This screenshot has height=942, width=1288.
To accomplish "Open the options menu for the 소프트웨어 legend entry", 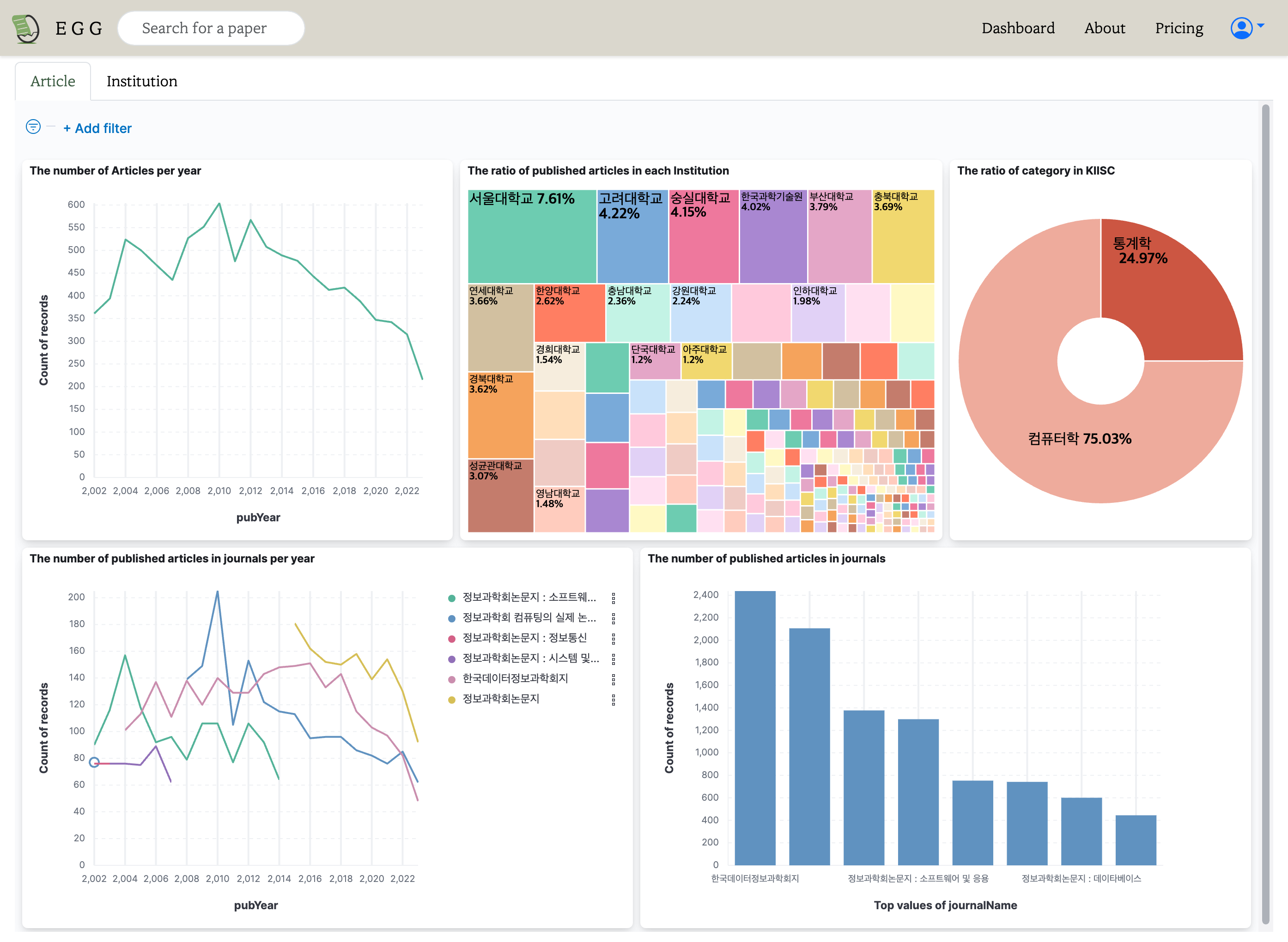I will (613, 598).
